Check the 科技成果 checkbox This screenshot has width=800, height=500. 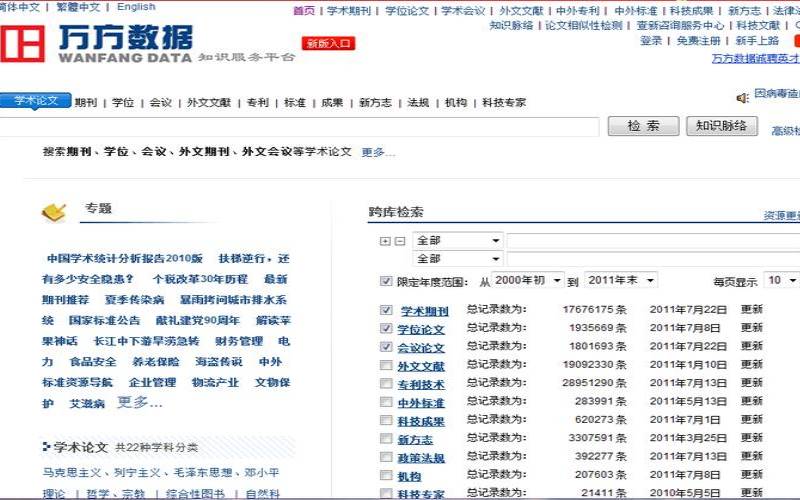(x=386, y=420)
